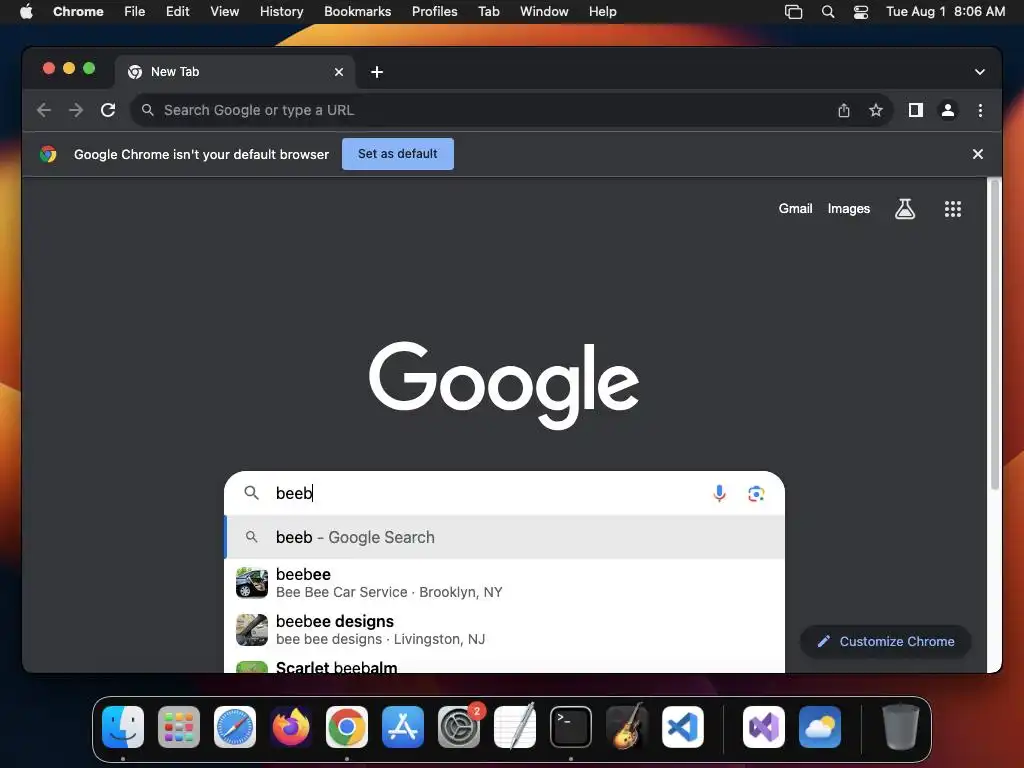This screenshot has height=768, width=1024.
Task: Click the page vertical scrollbar
Action: point(995,334)
